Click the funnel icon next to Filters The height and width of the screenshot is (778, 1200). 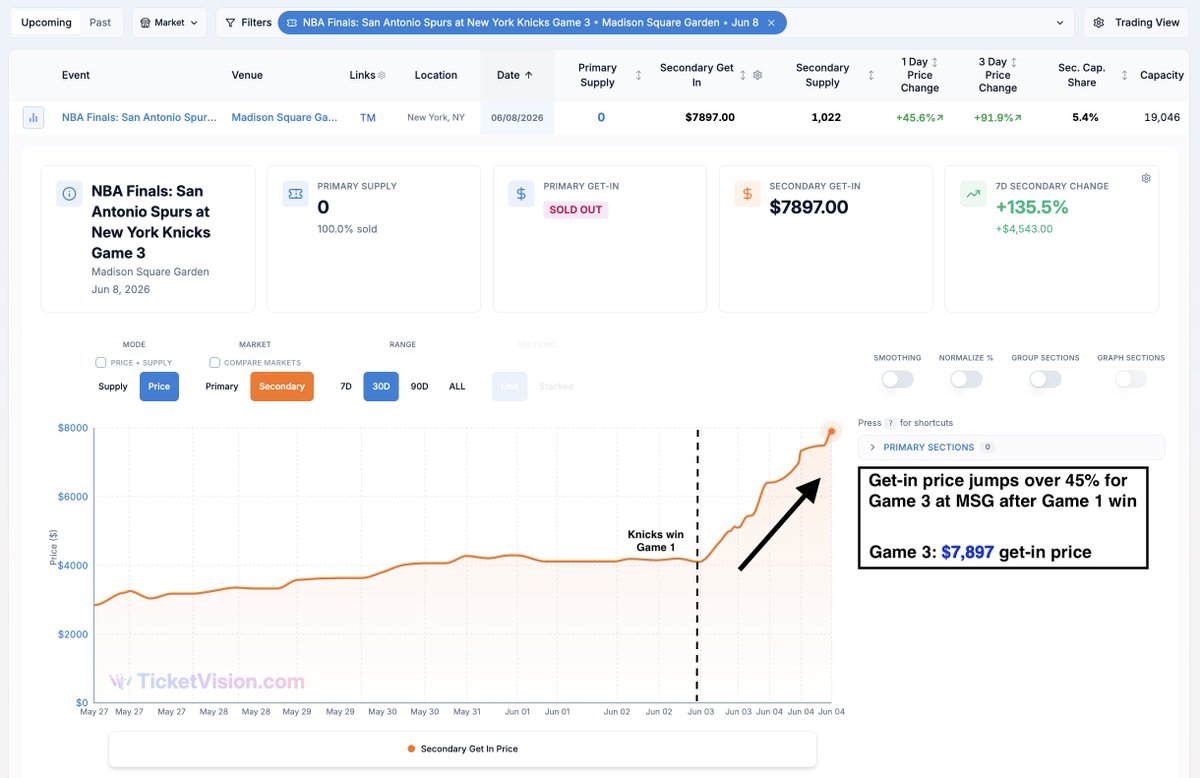pyautogui.click(x=230, y=22)
